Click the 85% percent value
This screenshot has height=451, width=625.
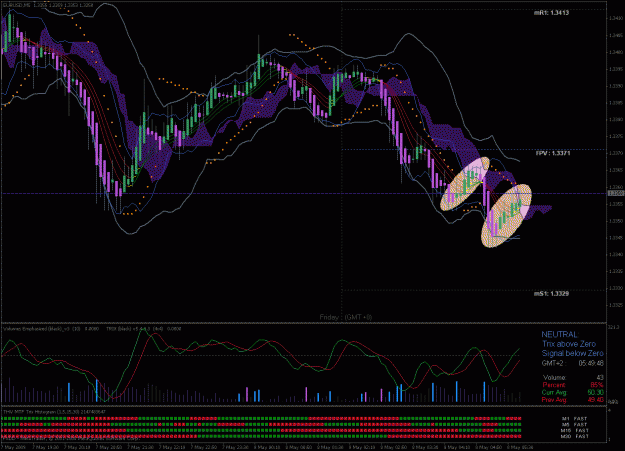click(x=597, y=385)
